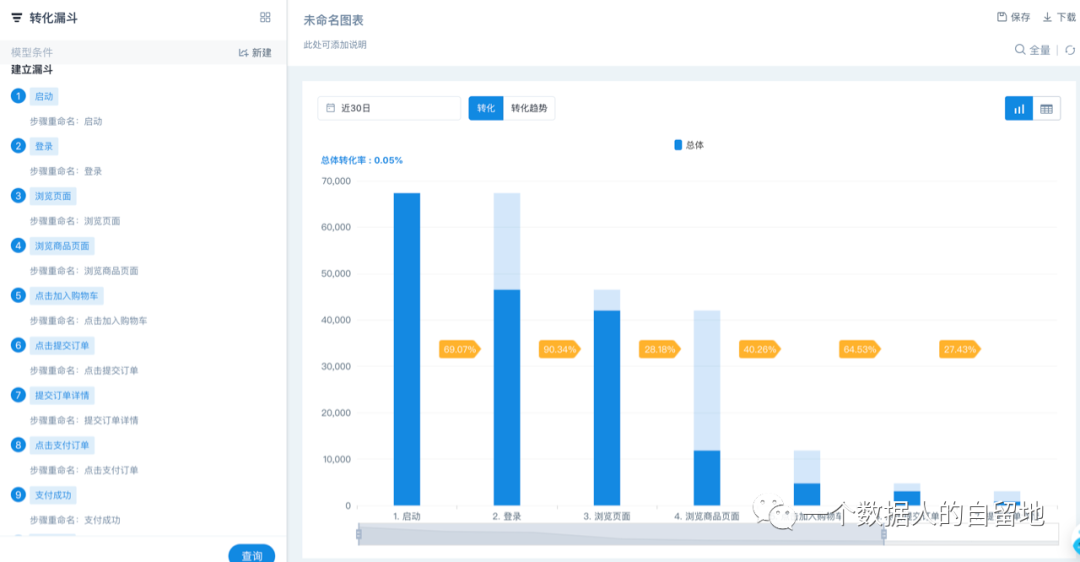The height and width of the screenshot is (562, 1080).
Task: Select funnel step 1 启动 tag
Action: point(44,97)
